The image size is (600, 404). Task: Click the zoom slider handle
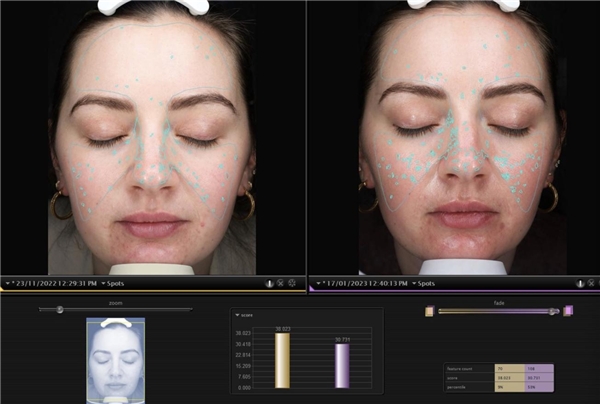point(60,309)
